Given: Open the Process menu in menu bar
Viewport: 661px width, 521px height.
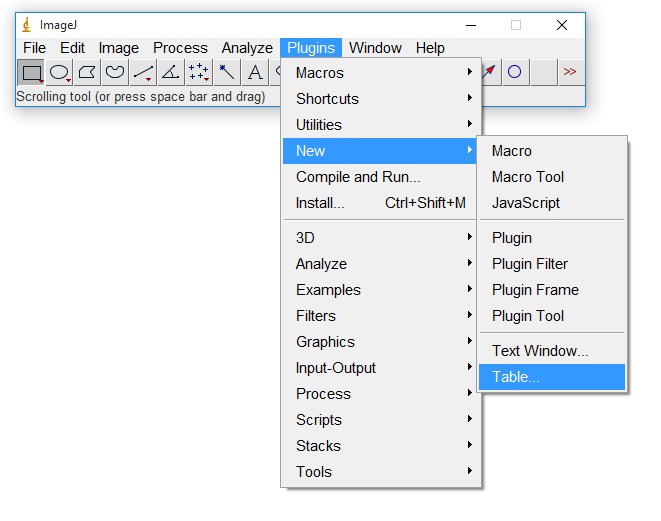Looking at the screenshot, I should point(180,48).
